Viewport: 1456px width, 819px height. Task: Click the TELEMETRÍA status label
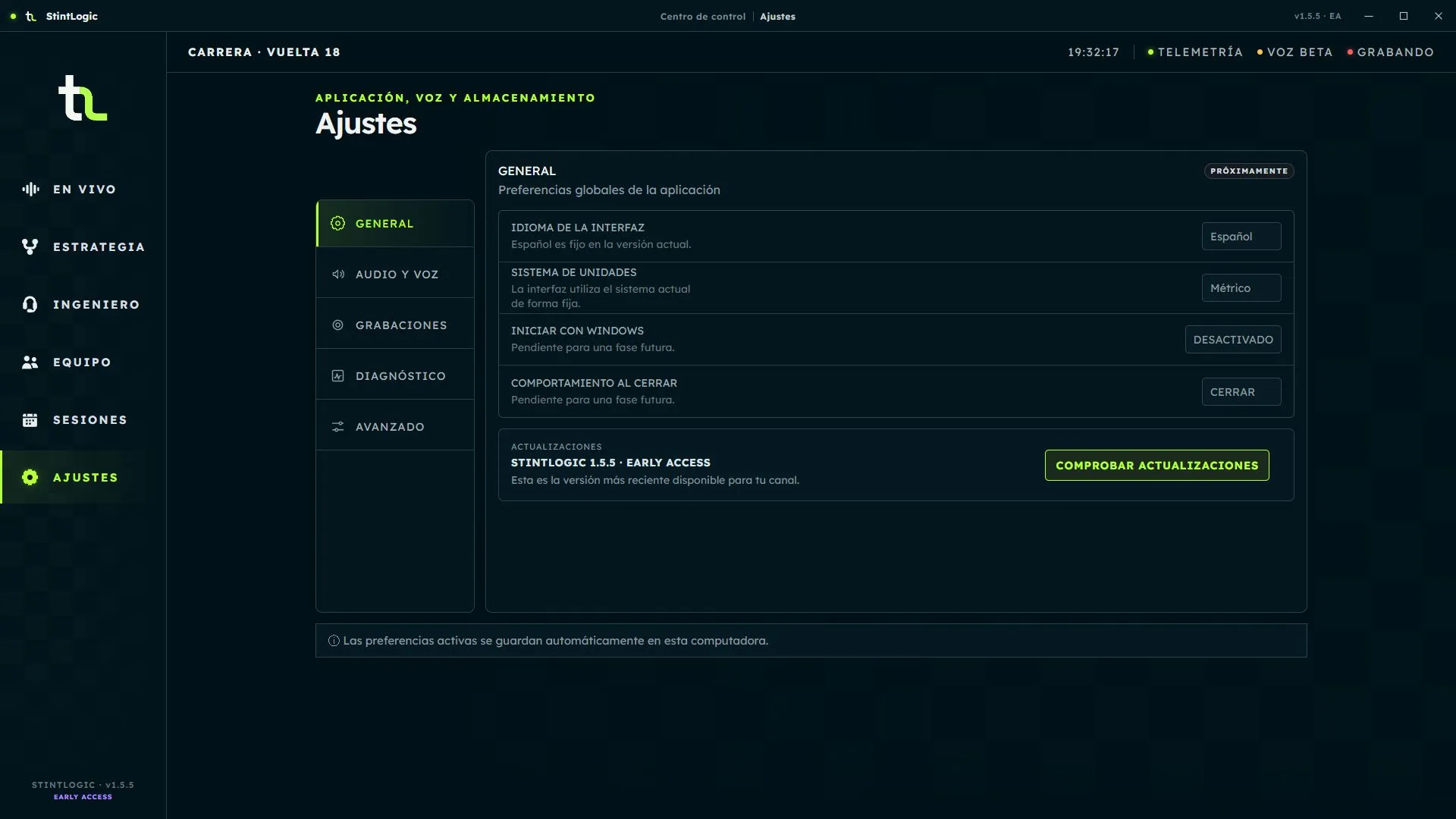[1200, 52]
